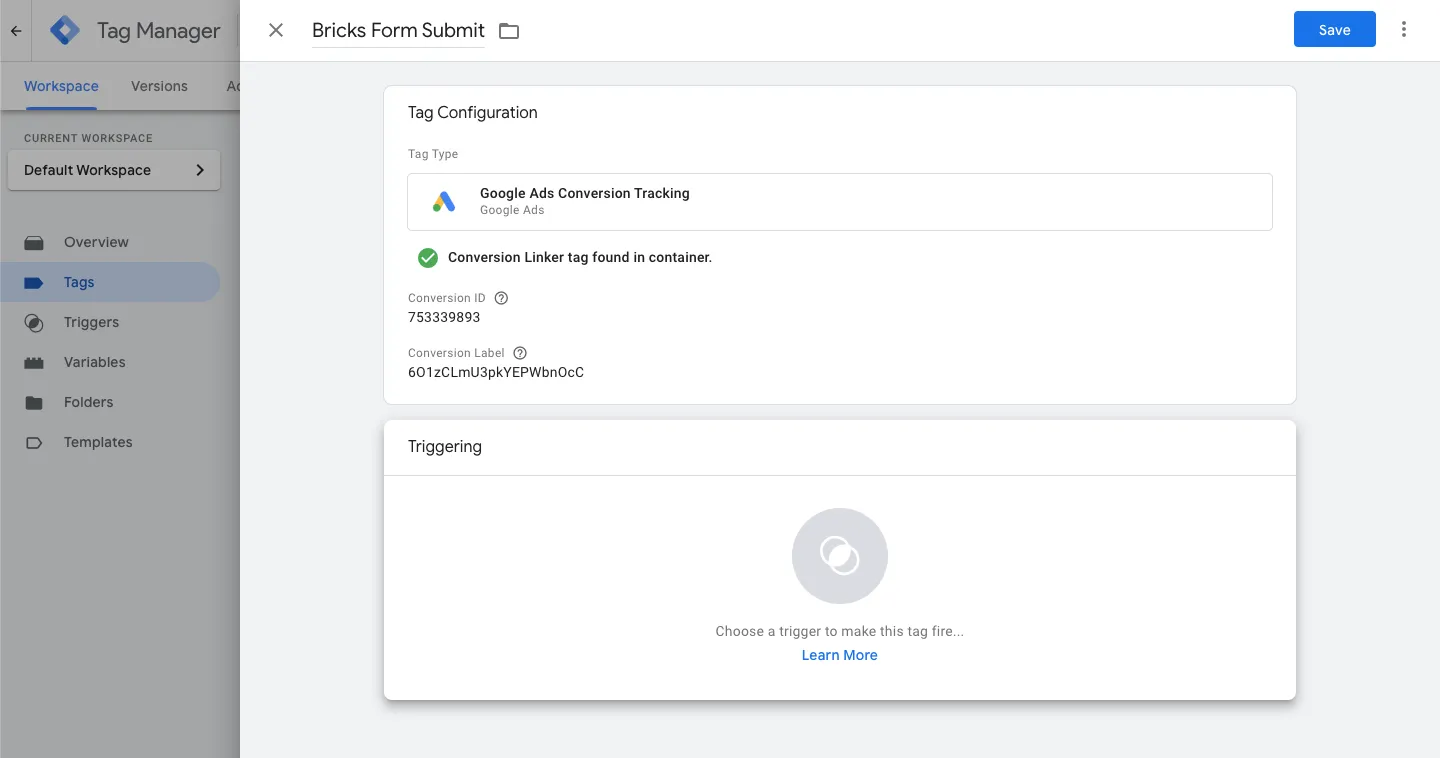
Task: Click the Tag Manager diamond logo
Action: pyautogui.click(x=63, y=30)
